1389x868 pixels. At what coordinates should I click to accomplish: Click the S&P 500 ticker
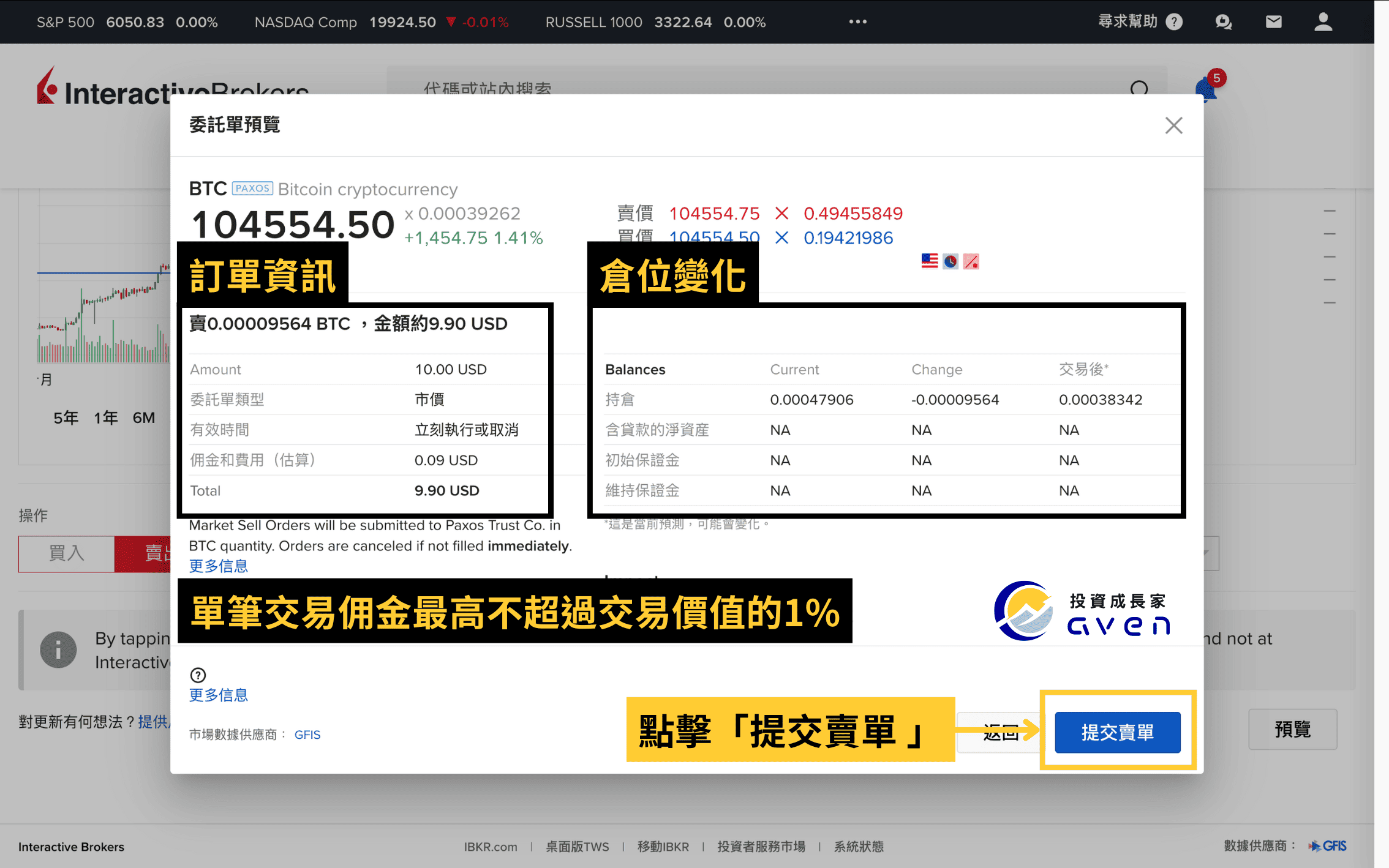click(x=127, y=22)
